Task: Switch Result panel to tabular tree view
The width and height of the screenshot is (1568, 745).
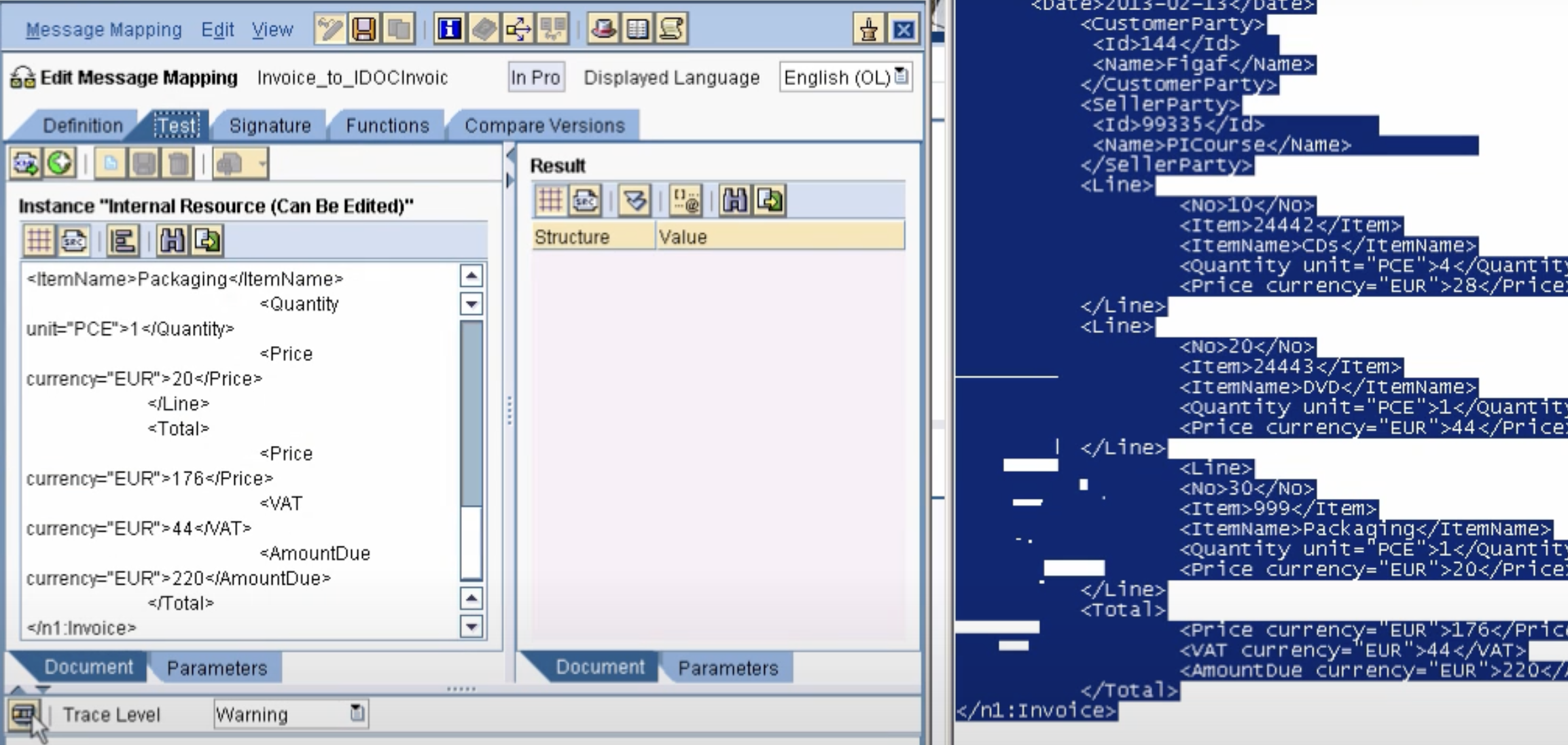Action: (x=550, y=201)
